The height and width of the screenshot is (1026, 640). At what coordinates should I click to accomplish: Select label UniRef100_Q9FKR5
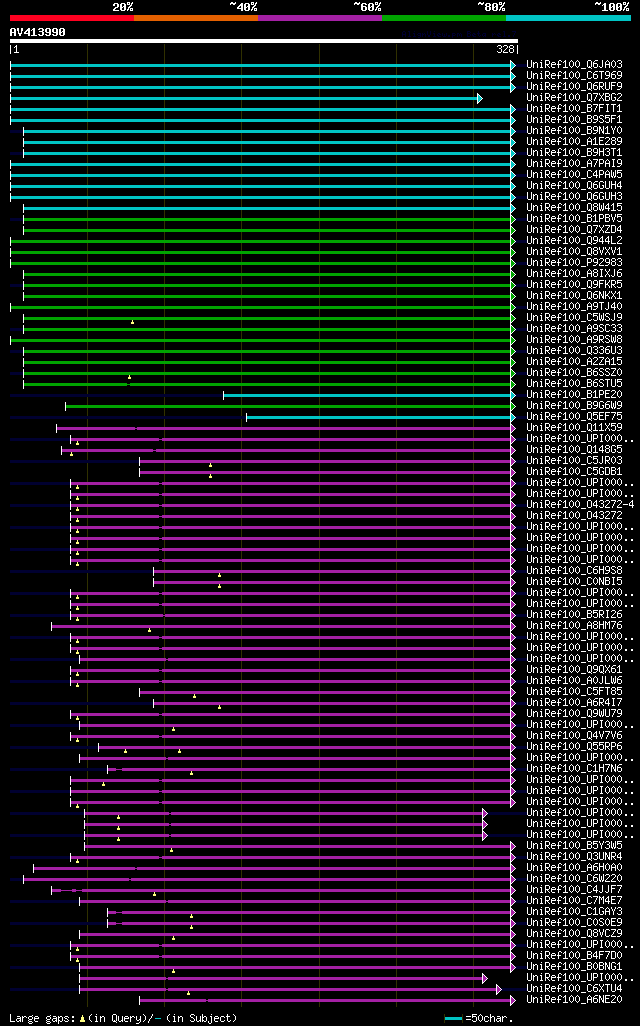574,285
